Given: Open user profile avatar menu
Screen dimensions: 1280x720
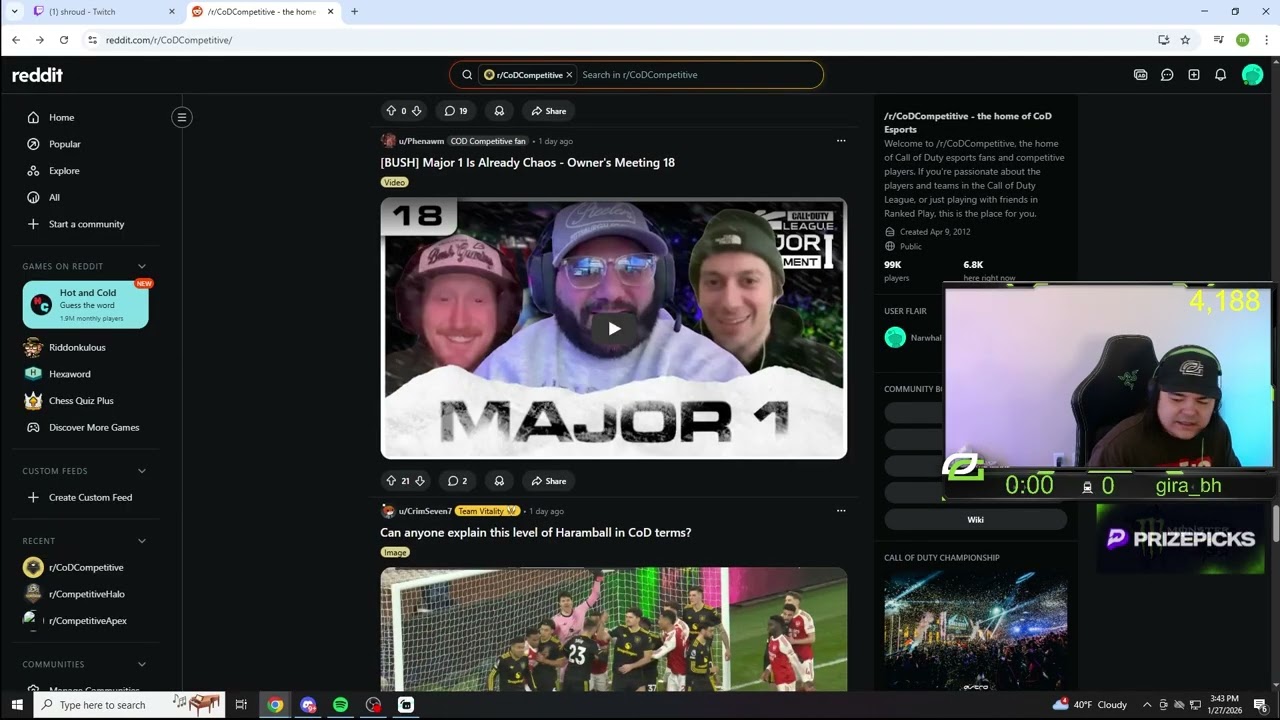Looking at the screenshot, I should 1252,75.
